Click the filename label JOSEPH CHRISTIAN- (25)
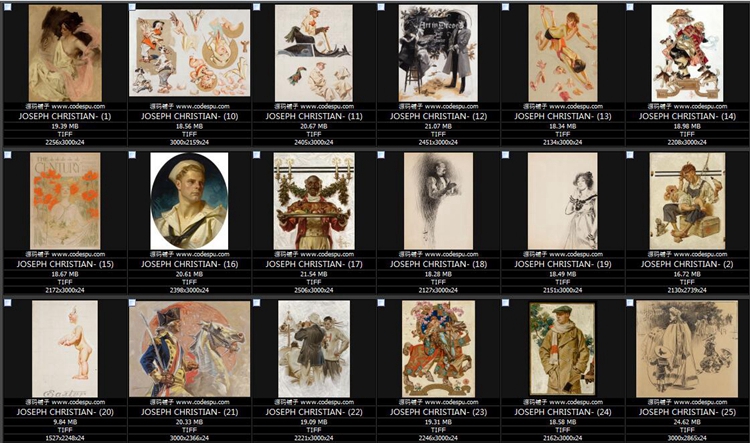The width and height of the screenshot is (750, 443). click(687, 412)
